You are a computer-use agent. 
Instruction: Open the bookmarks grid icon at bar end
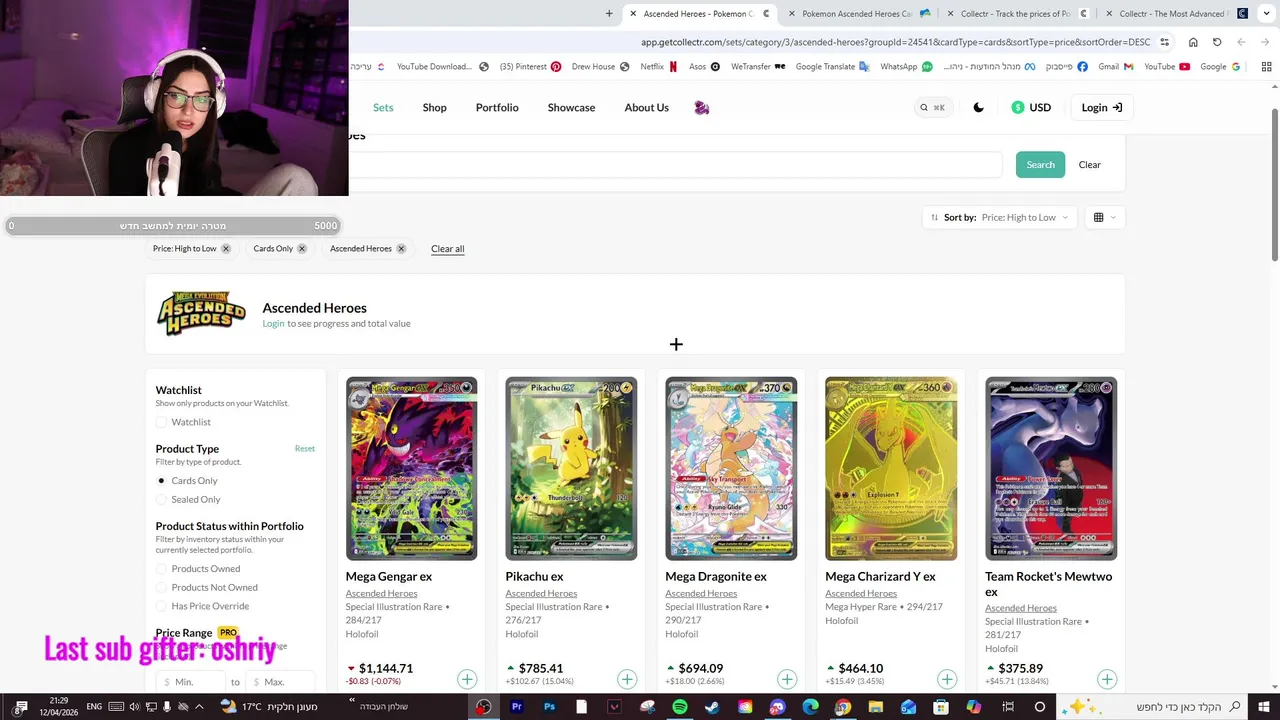pyautogui.click(x=1266, y=67)
